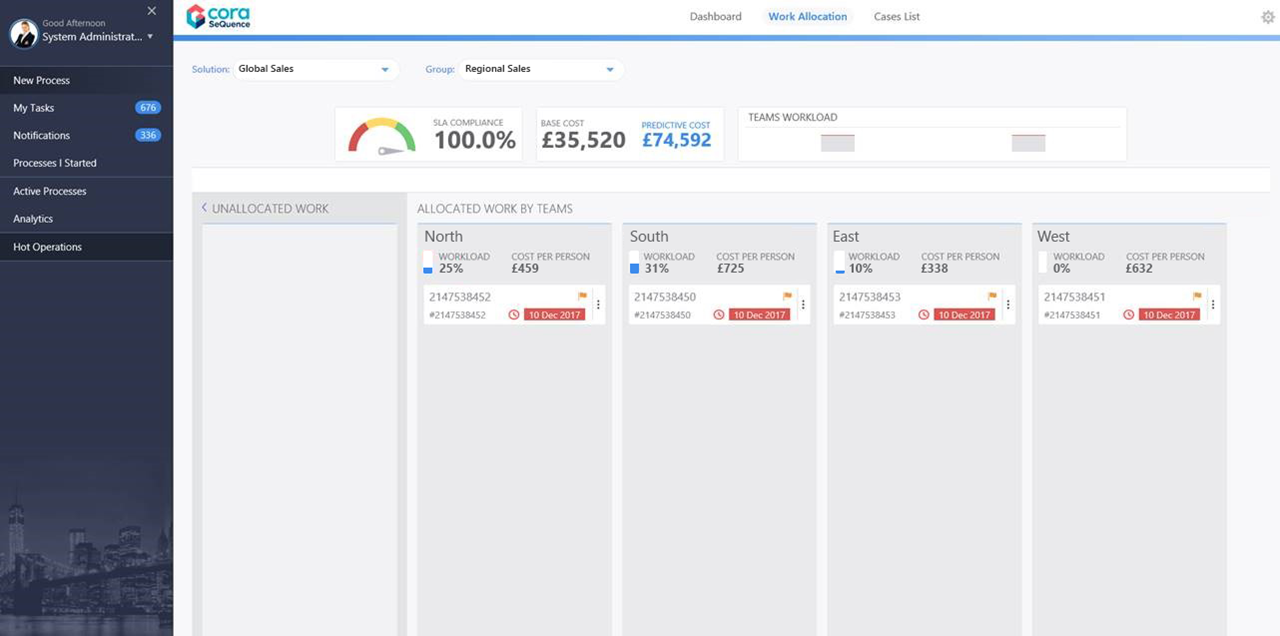The height and width of the screenshot is (636, 1280).
Task: Click the predictive cost £74,592
Action: coord(677,141)
